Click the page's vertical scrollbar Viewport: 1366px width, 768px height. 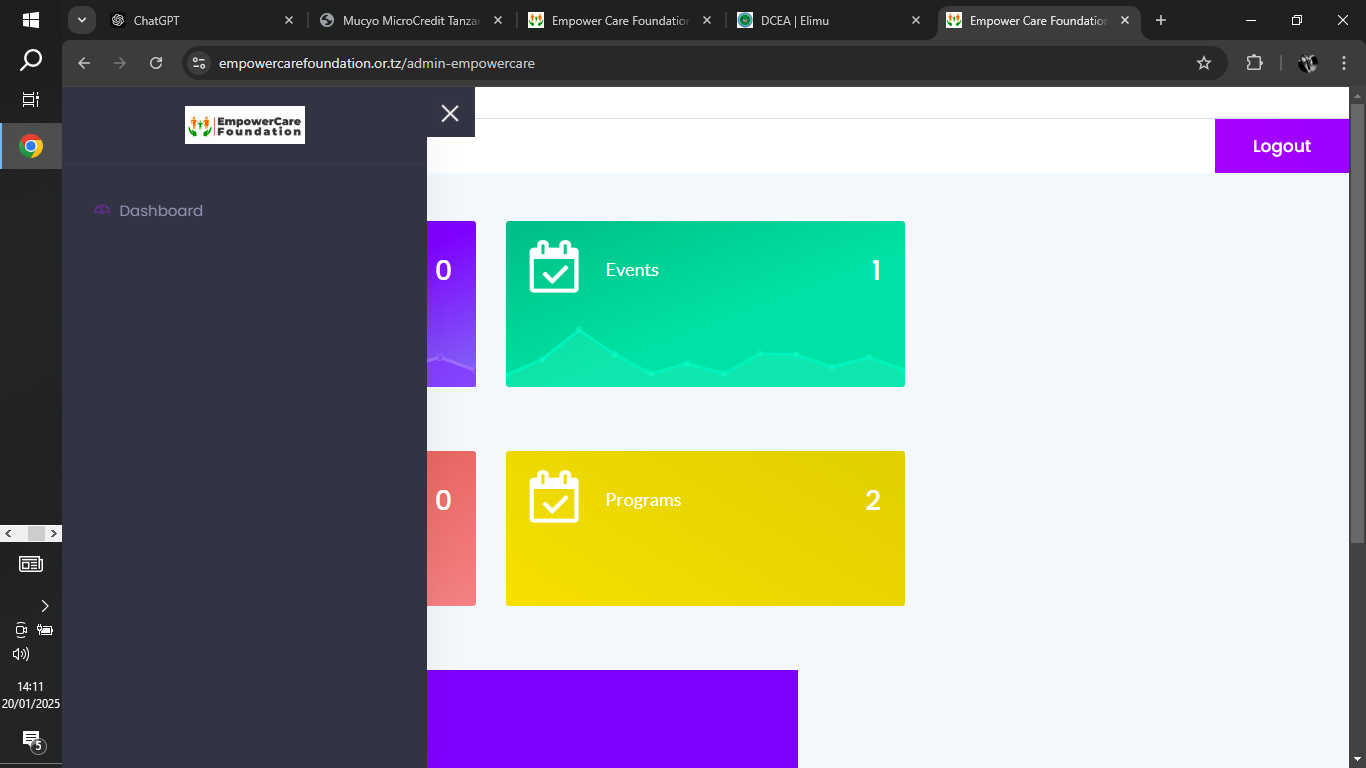[x=1357, y=320]
